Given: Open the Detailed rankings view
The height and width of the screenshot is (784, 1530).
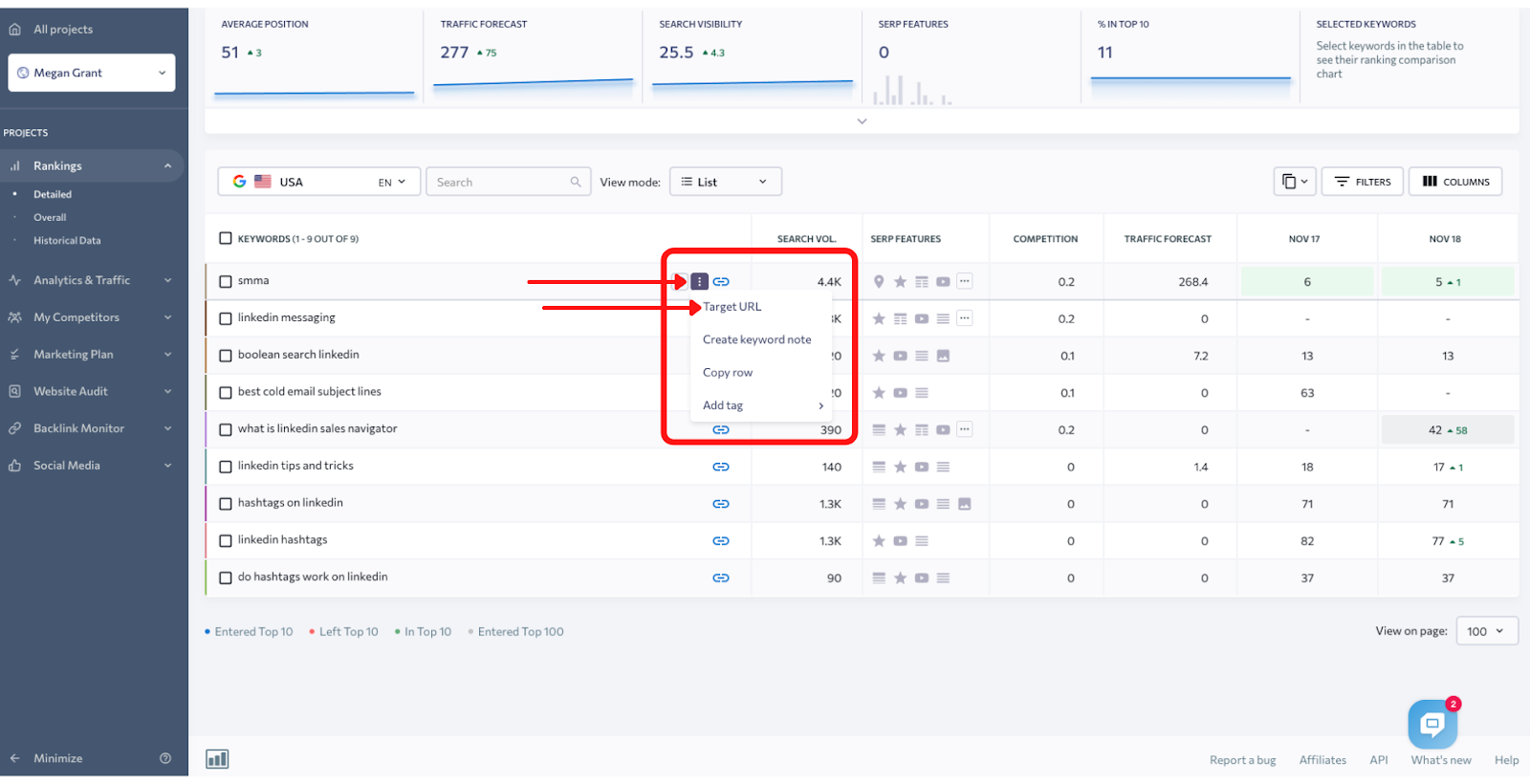Looking at the screenshot, I should click(53, 194).
